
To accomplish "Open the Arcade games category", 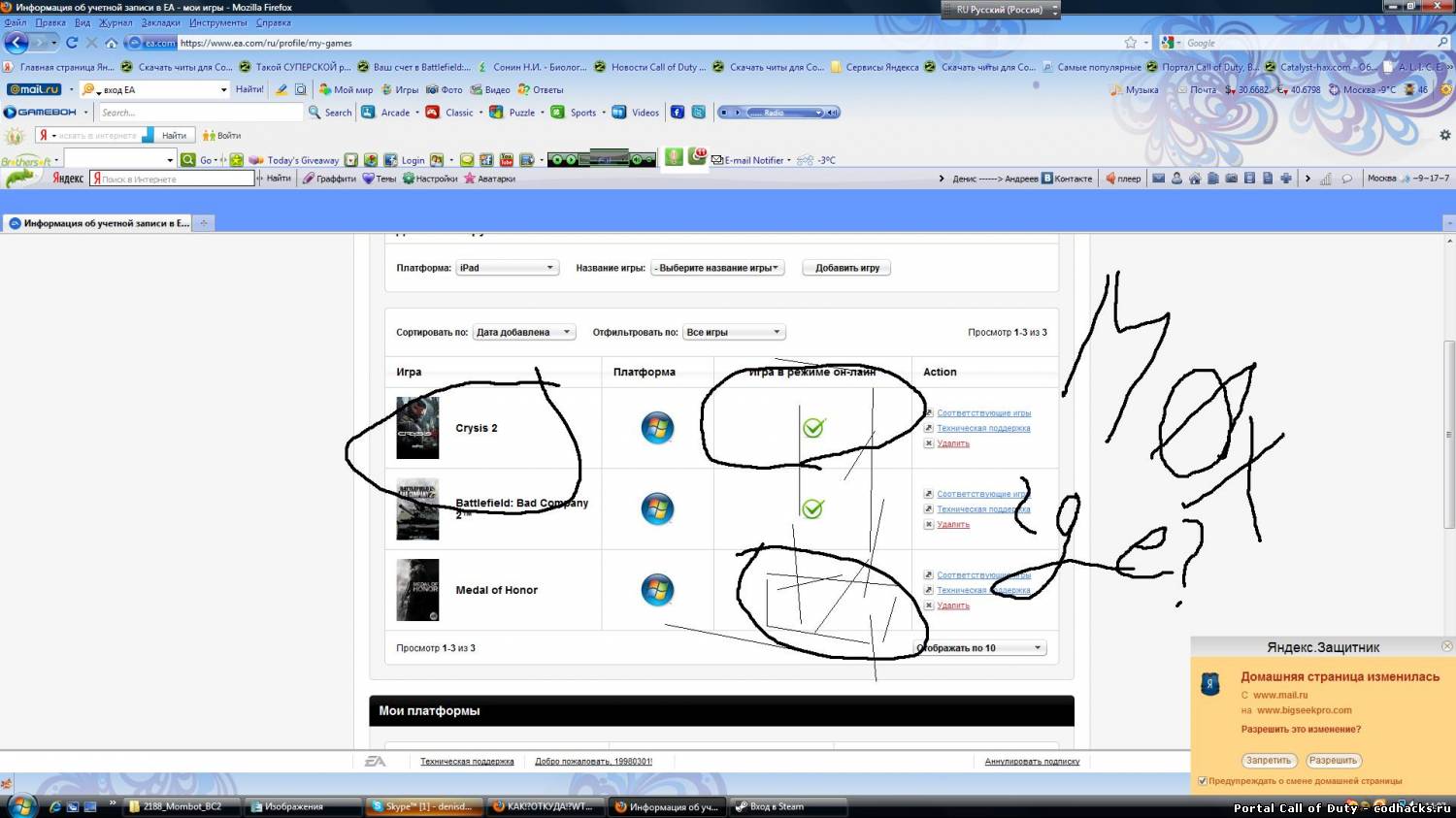I will [x=388, y=113].
